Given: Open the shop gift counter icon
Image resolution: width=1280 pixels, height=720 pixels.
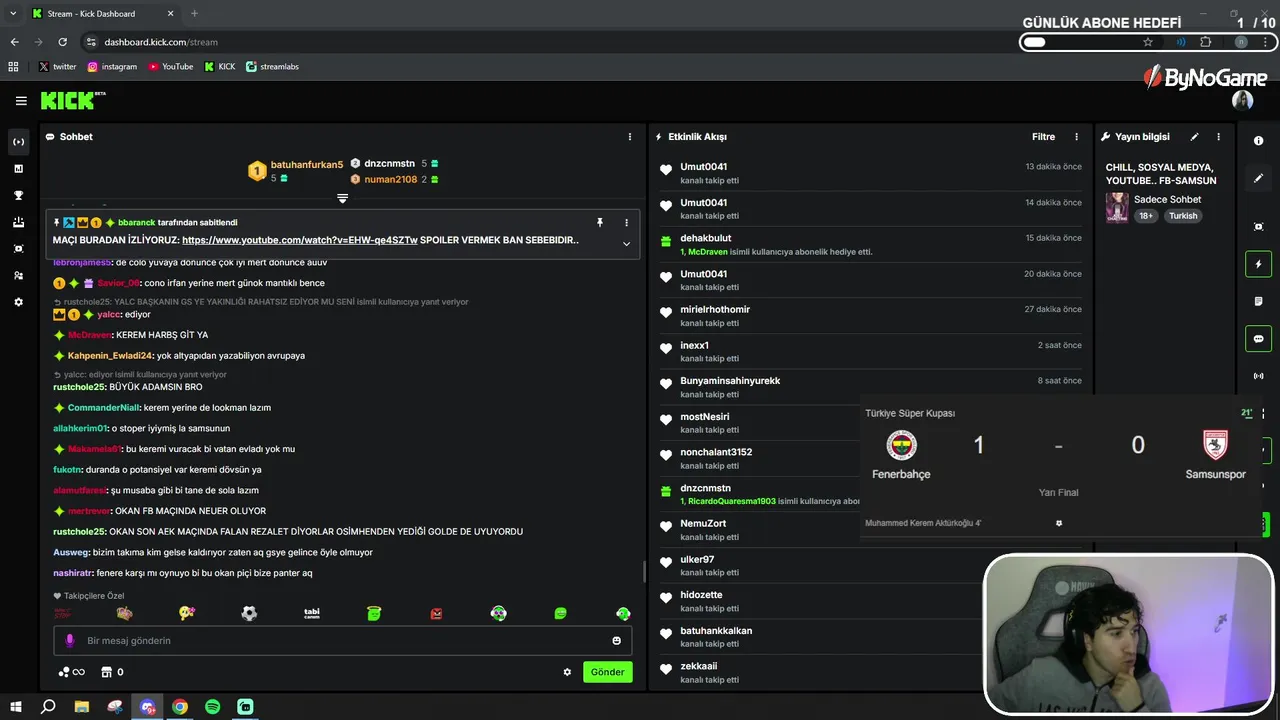Looking at the screenshot, I should (x=113, y=672).
